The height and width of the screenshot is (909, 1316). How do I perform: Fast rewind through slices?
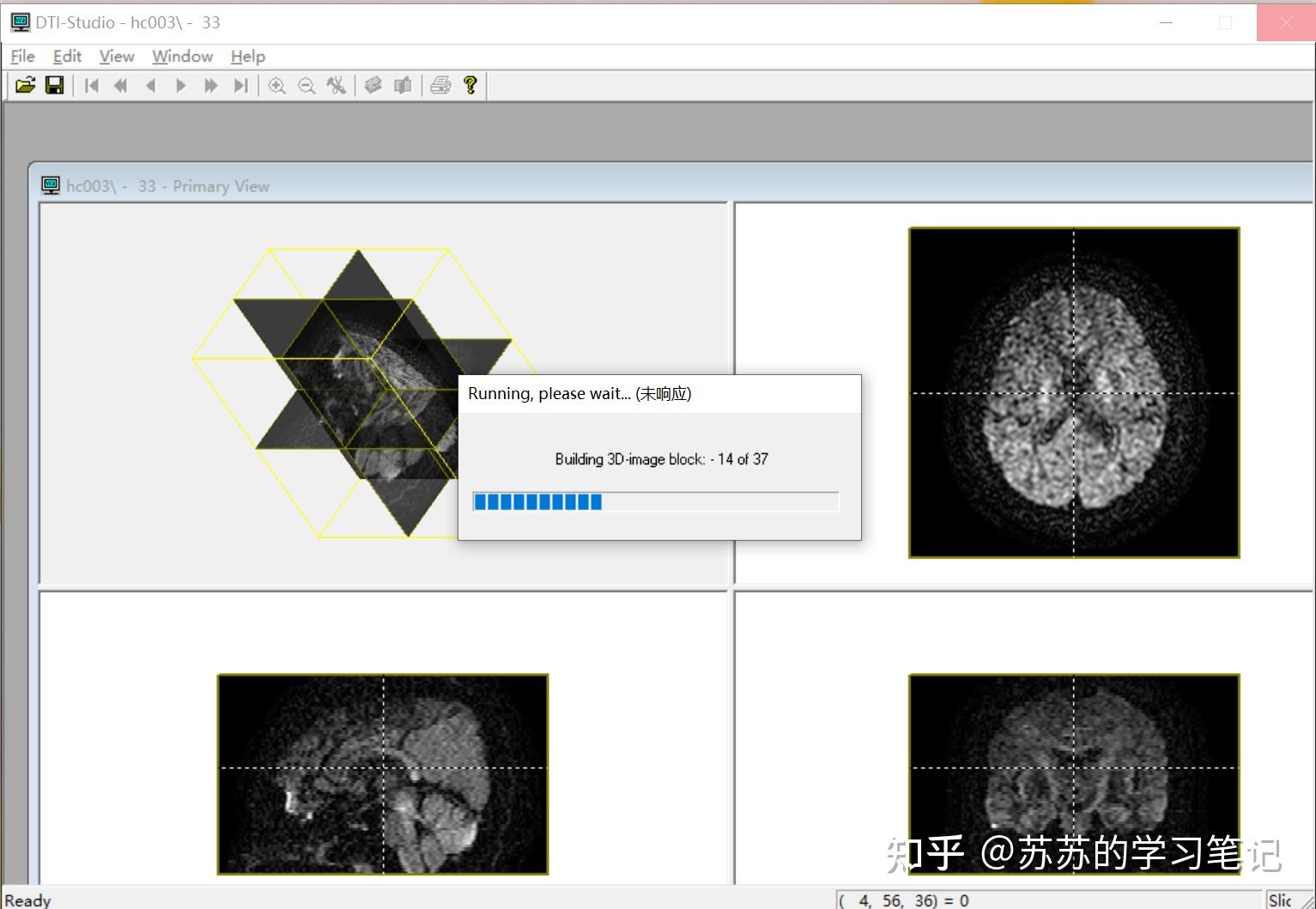tap(120, 85)
